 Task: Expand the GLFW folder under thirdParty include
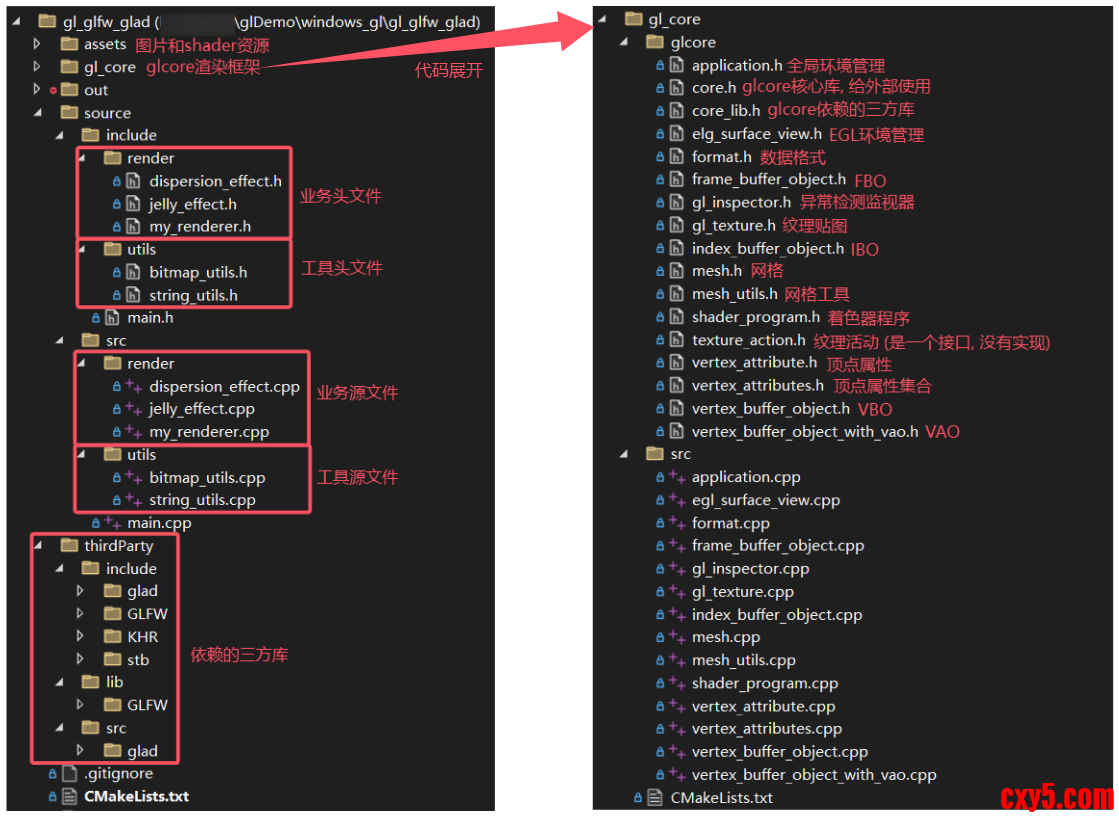(81, 613)
